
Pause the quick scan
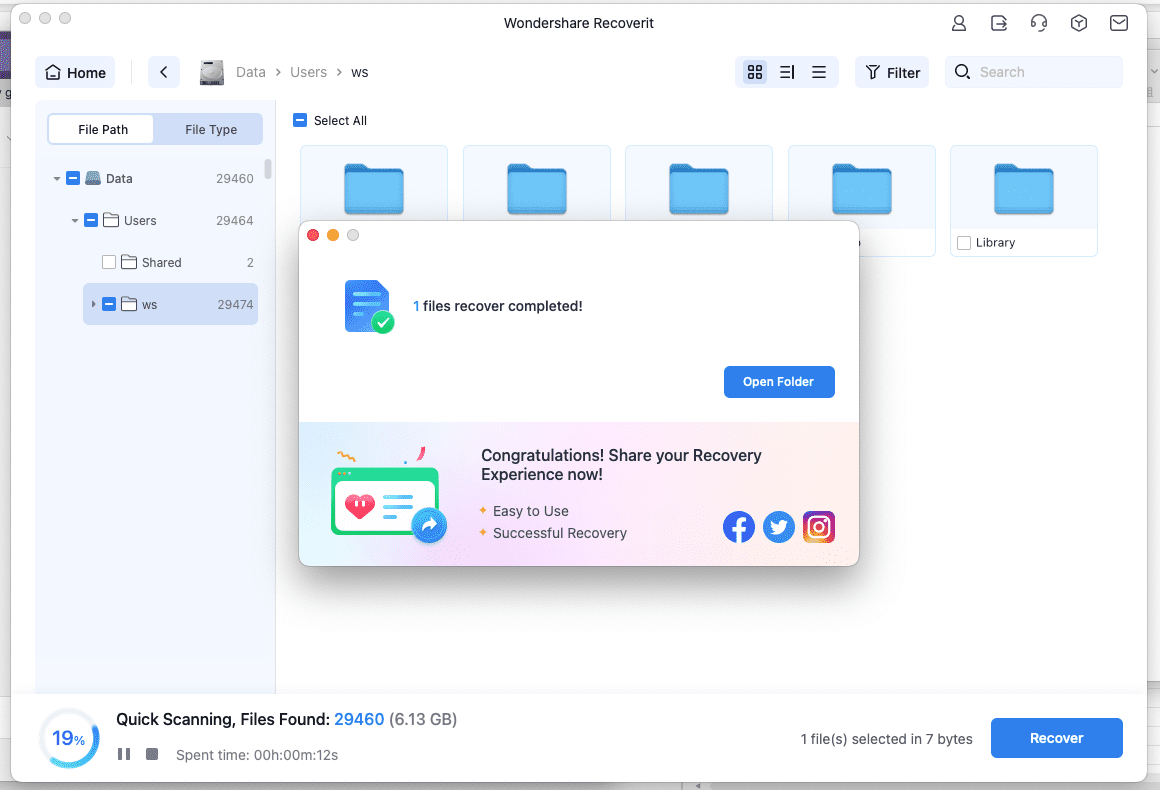point(124,754)
